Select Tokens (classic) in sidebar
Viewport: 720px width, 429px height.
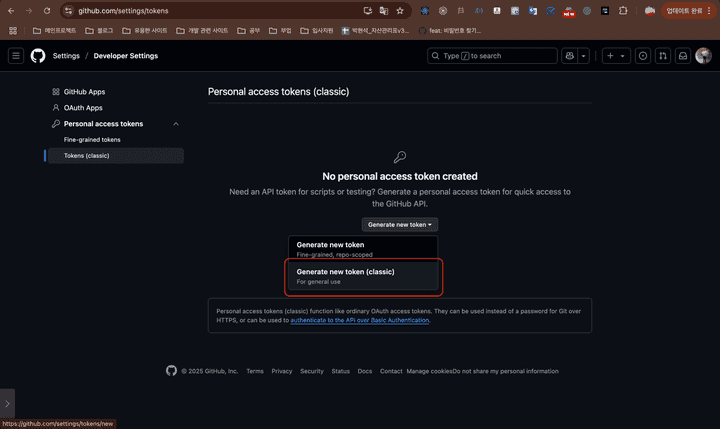tap(116, 156)
